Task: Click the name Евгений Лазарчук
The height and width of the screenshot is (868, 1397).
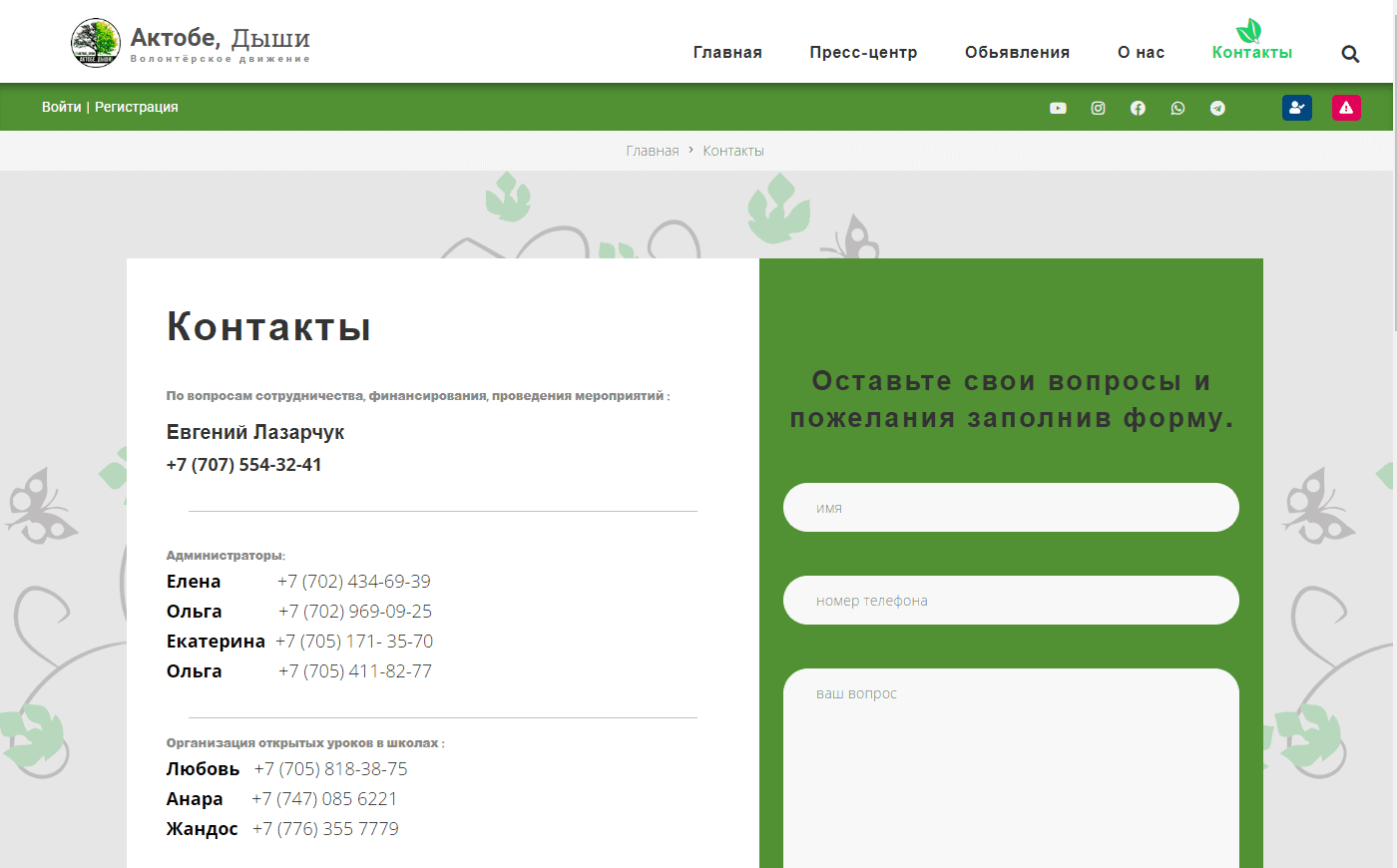Action: 254,433
